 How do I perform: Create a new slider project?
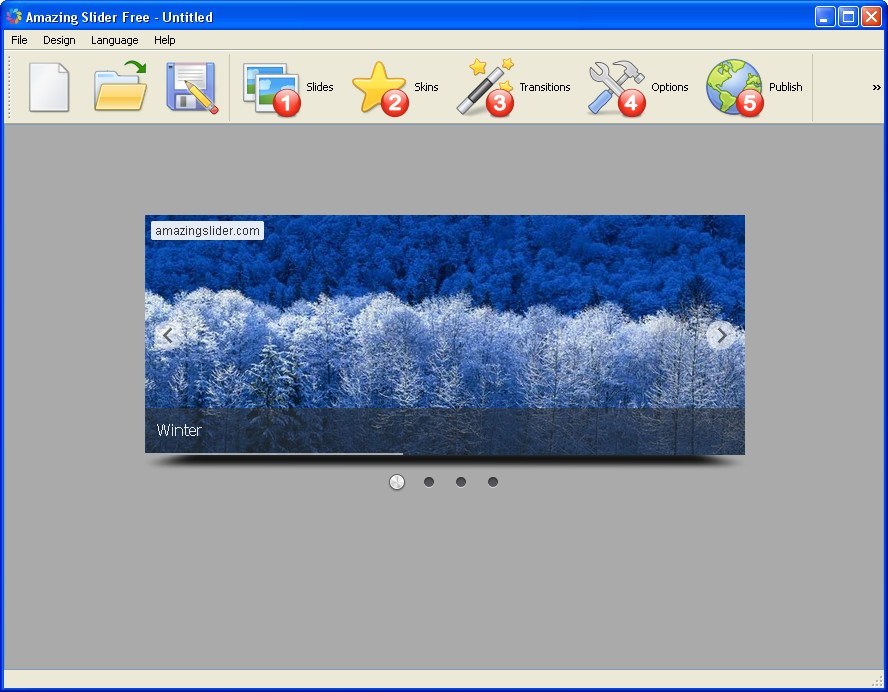tap(48, 87)
